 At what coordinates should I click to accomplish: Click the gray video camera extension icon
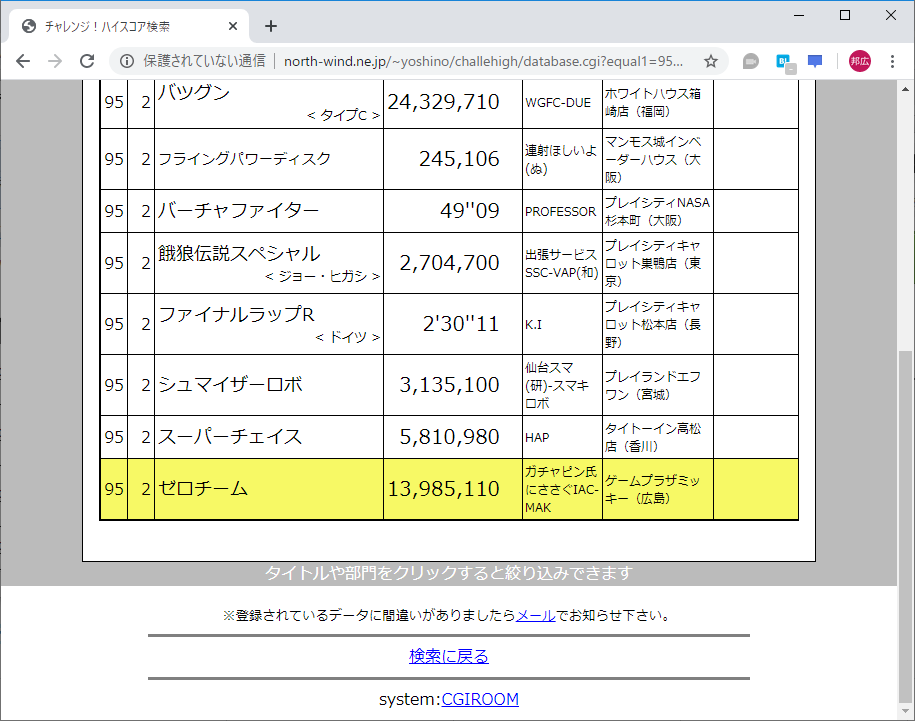pos(750,61)
